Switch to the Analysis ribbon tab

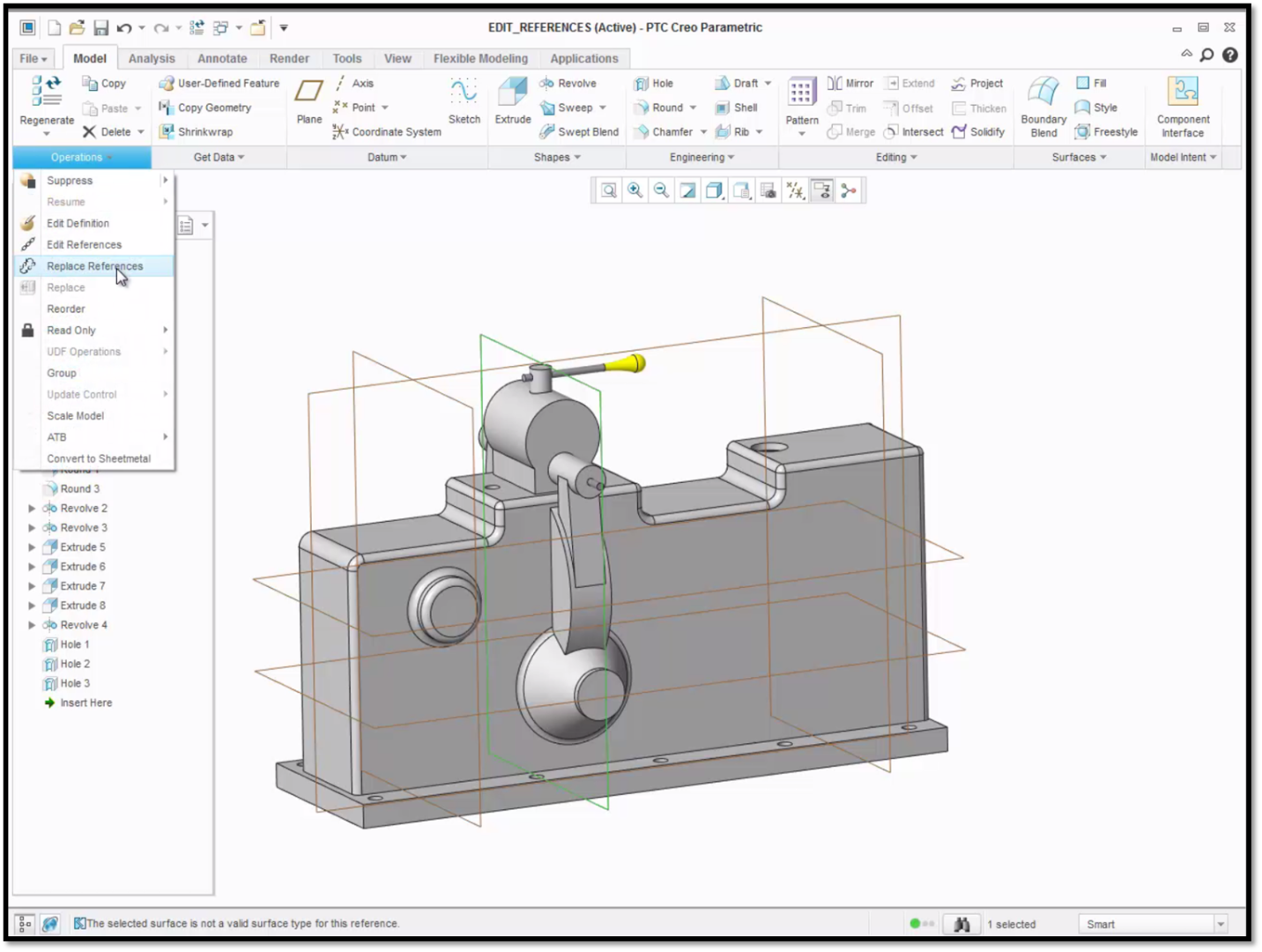click(152, 58)
